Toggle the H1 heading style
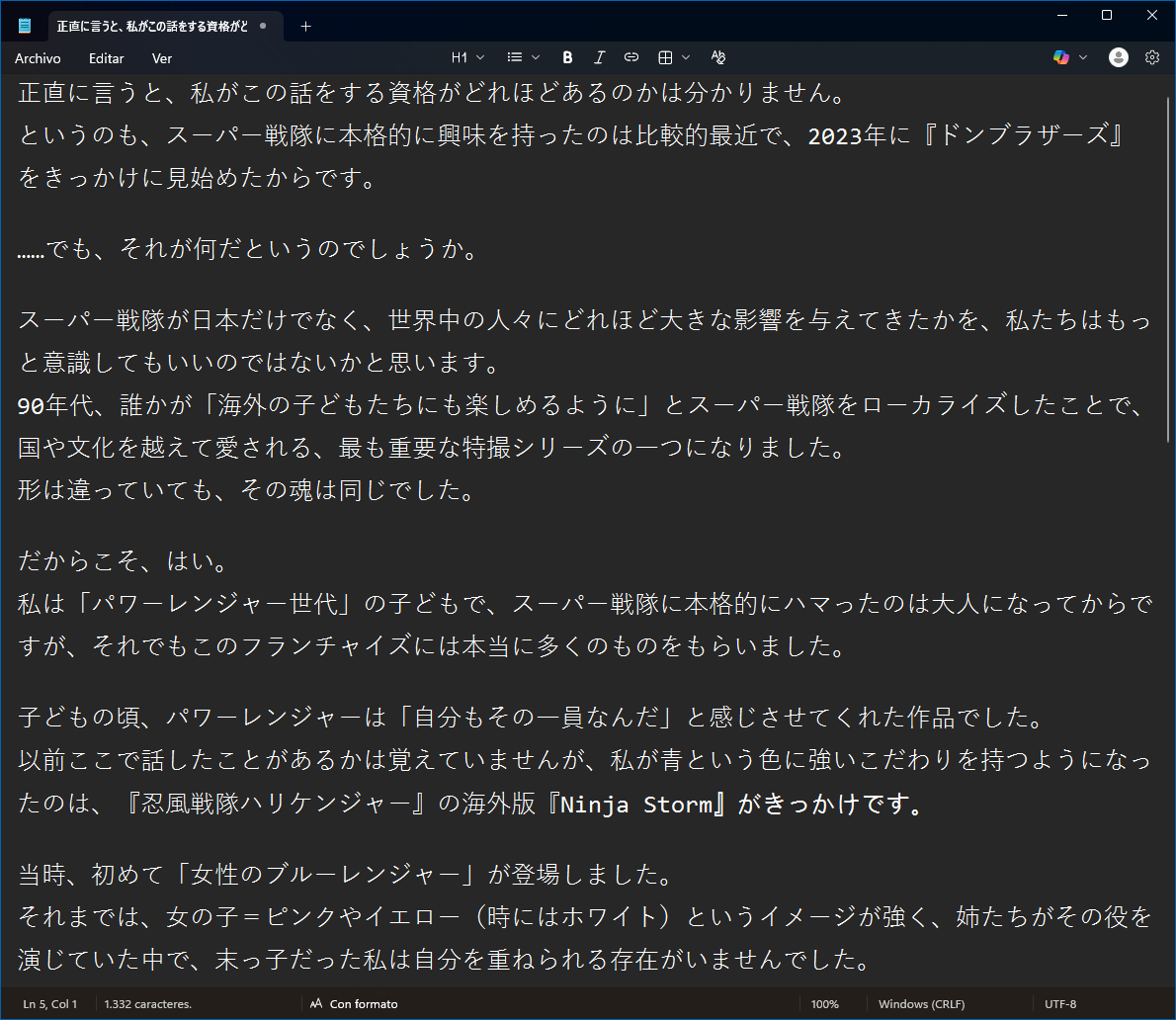The image size is (1176, 1020). click(x=460, y=57)
